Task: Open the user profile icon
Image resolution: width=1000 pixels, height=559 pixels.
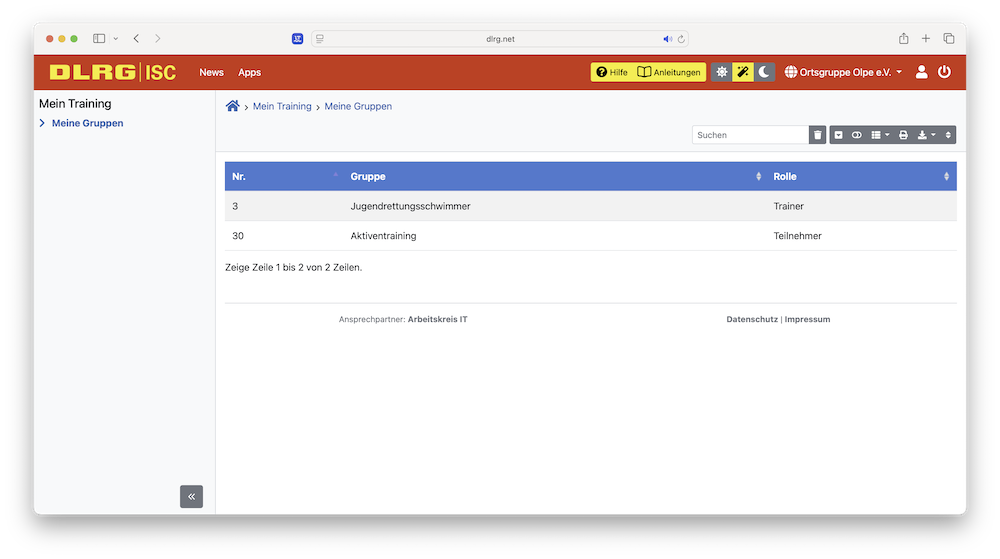Action: coord(921,72)
